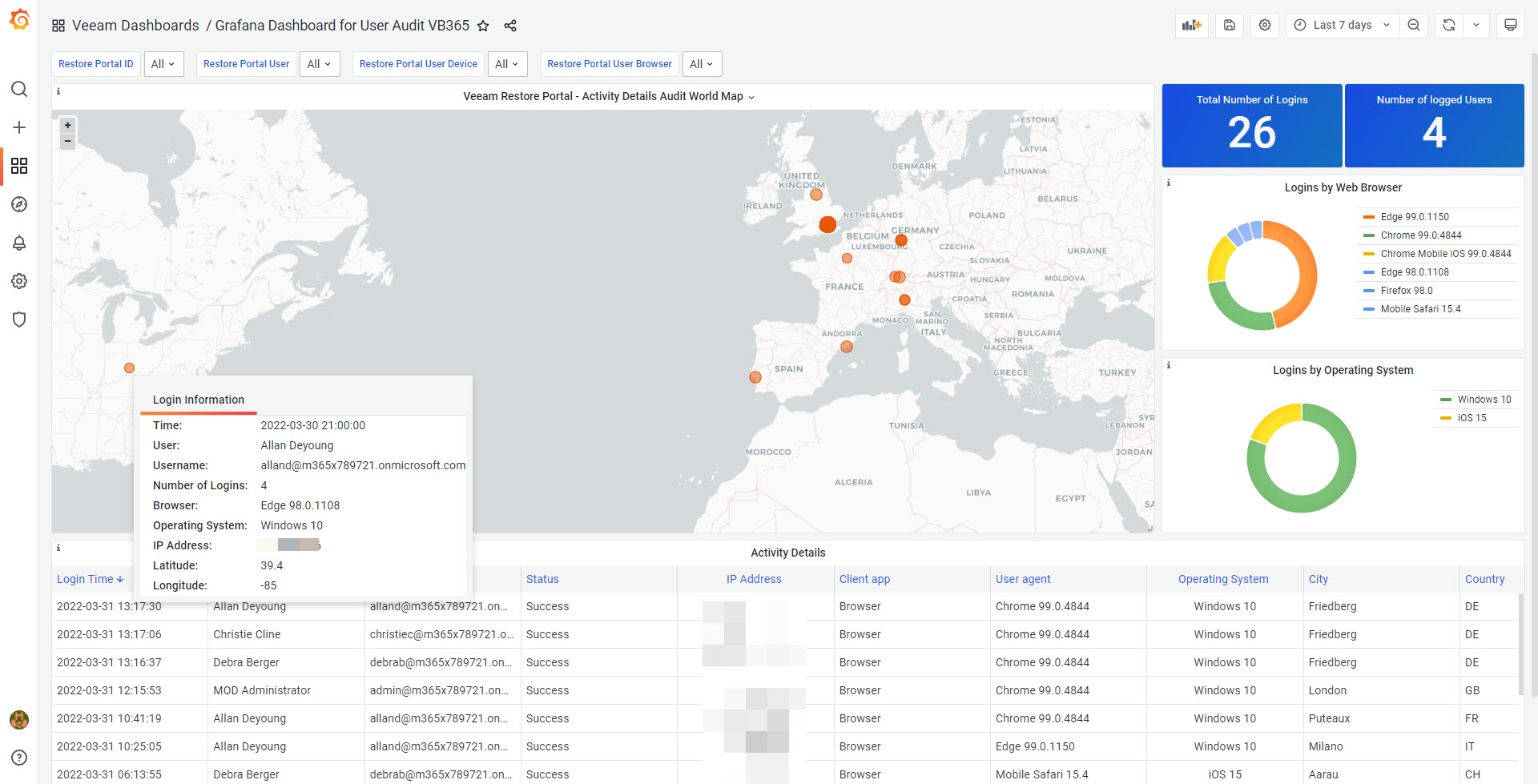Open the Restore Portal ID dropdown
This screenshot has height=784, width=1538.
tap(163, 64)
